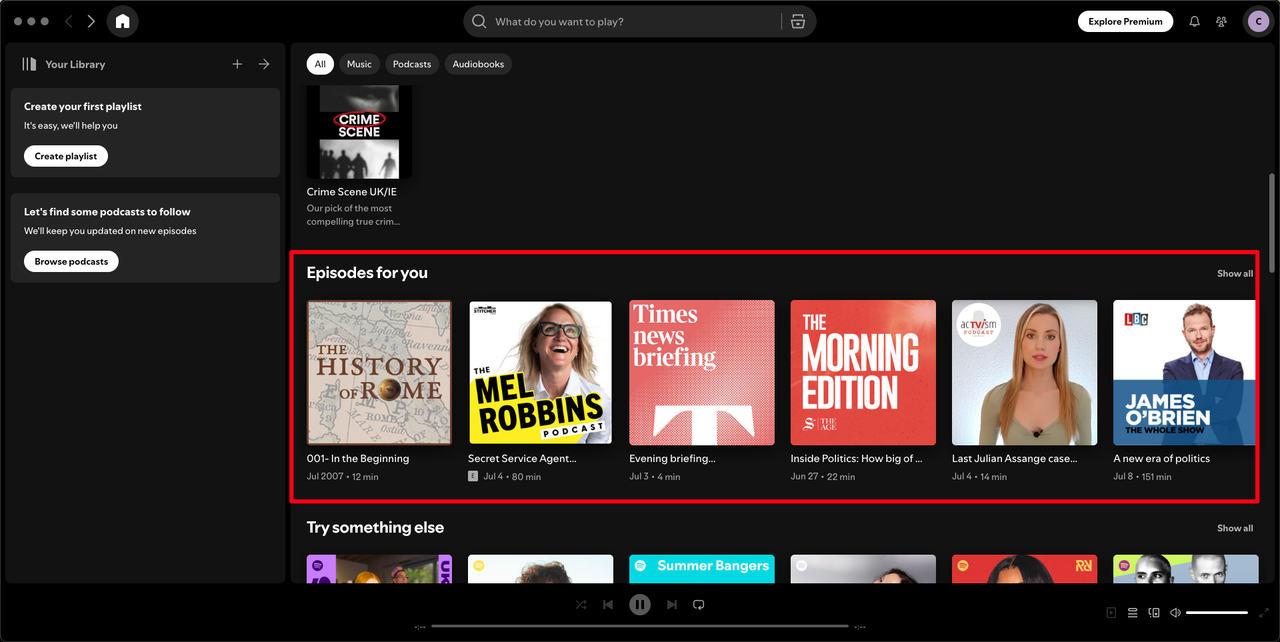Click the Browse podcasts button
This screenshot has width=1280, height=642.
pyautogui.click(x=71, y=261)
